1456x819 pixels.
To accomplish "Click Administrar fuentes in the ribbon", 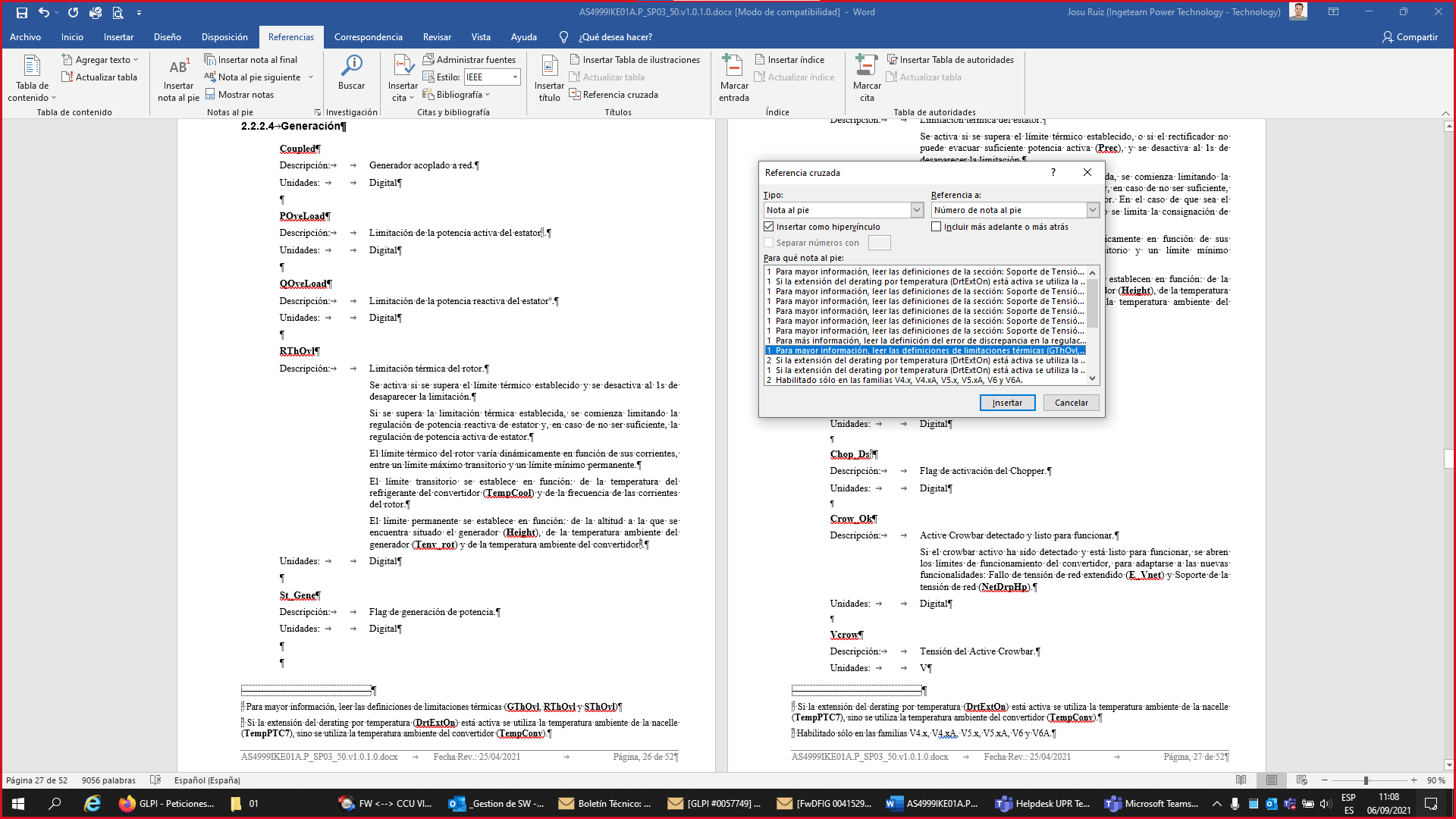I will click(469, 59).
